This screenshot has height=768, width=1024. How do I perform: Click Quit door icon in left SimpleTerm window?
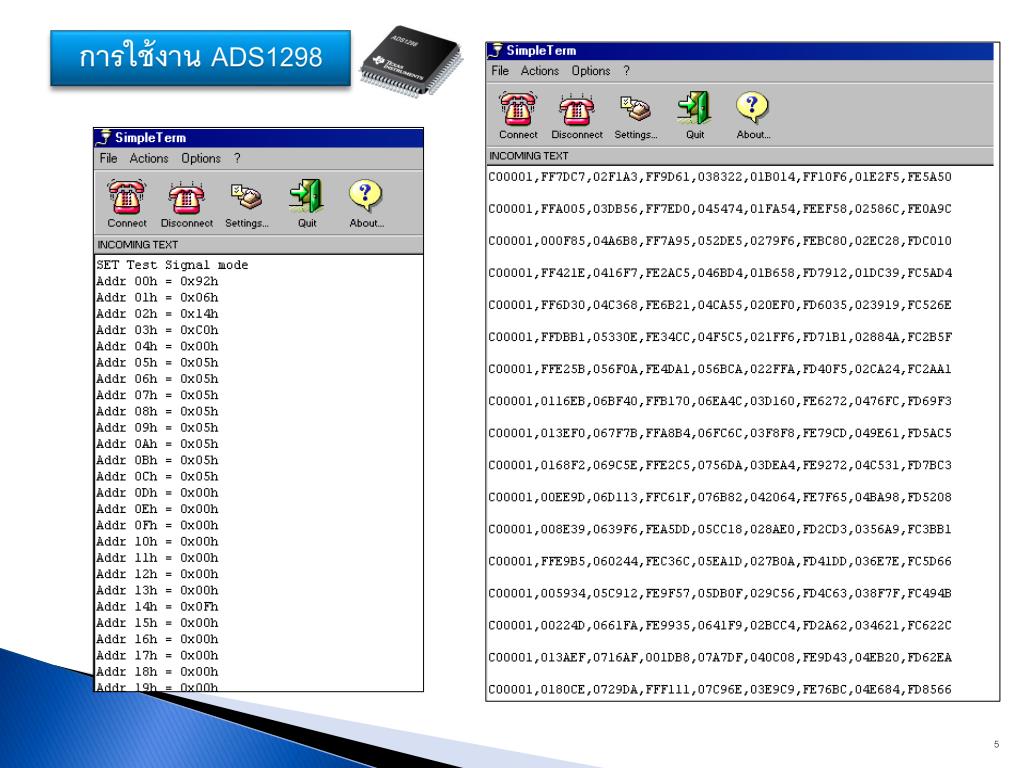click(x=307, y=197)
